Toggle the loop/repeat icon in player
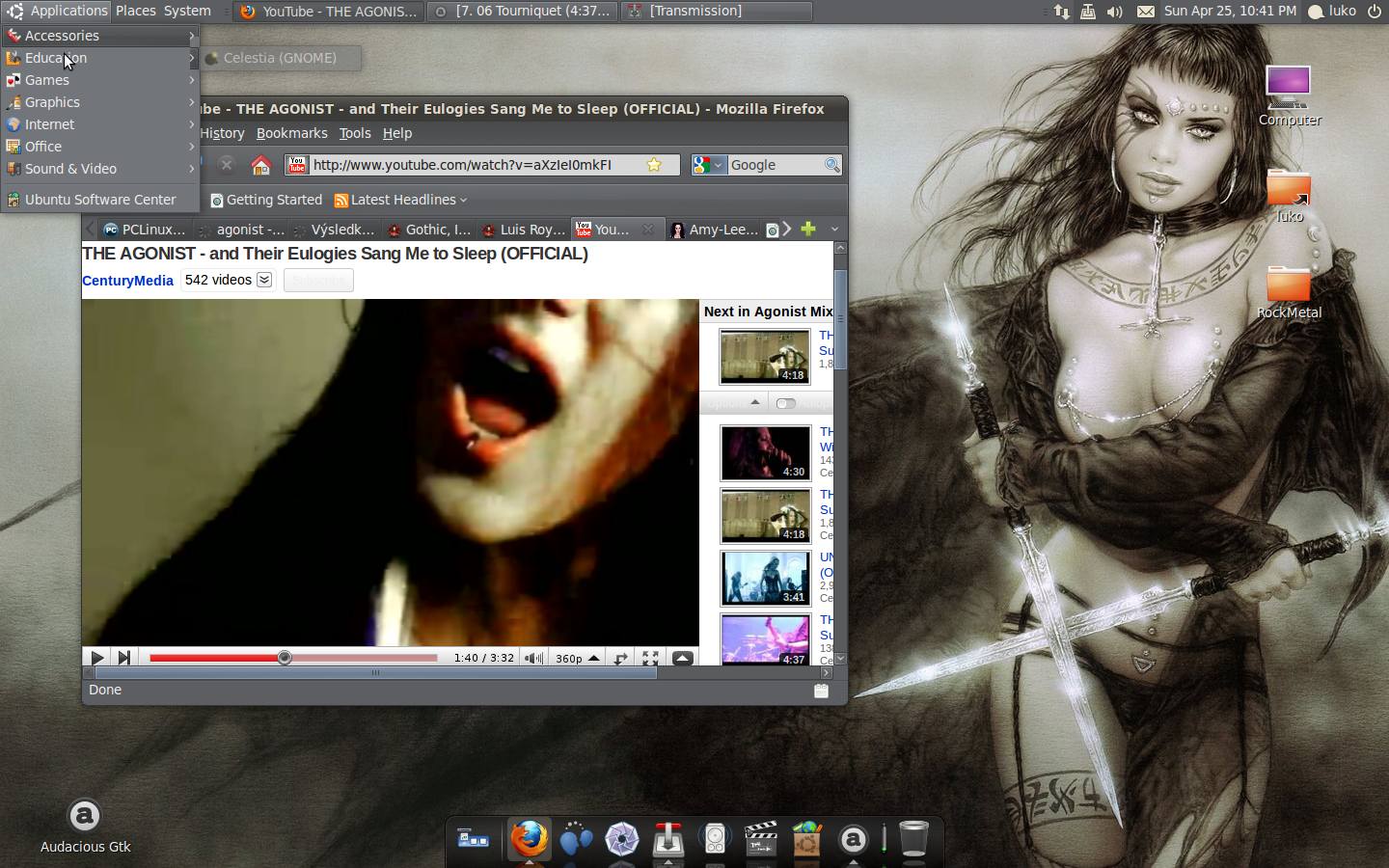 pyautogui.click(x=621, y=658)
